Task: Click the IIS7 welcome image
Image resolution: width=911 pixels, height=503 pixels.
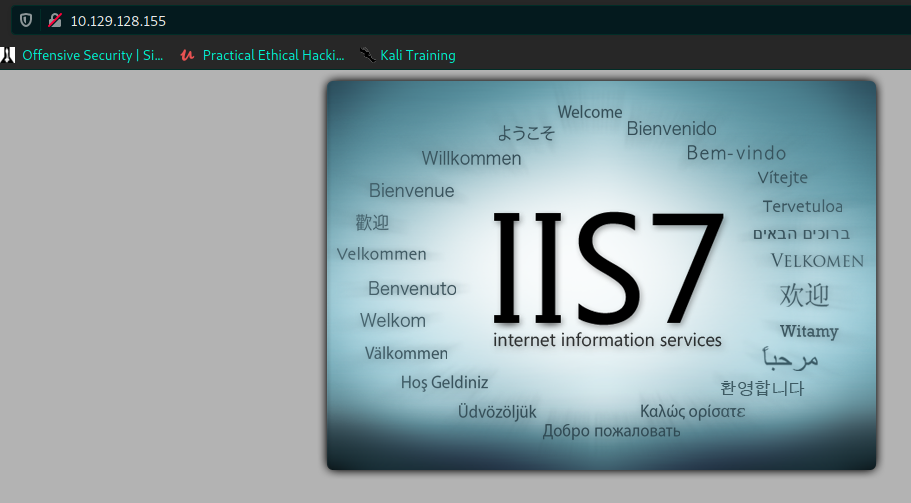Action: click(x=601, y=275)
